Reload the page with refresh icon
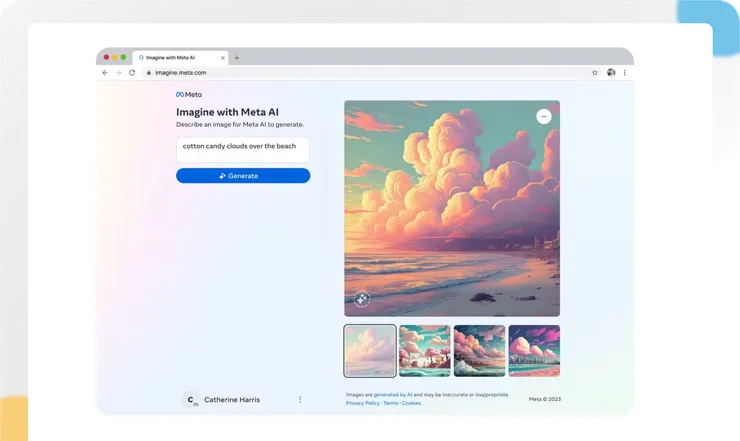 coord(132,73)
